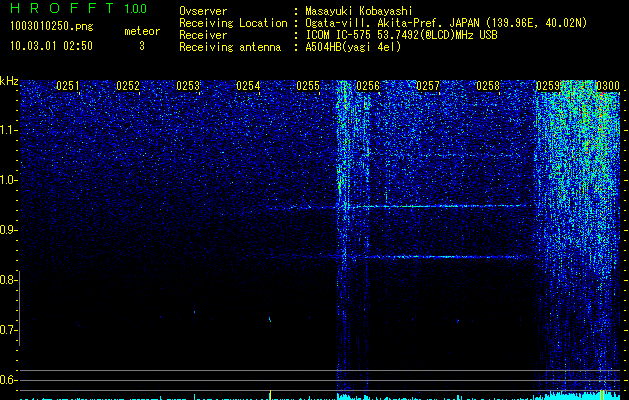Click the 0253 time marker

[188, 86]
